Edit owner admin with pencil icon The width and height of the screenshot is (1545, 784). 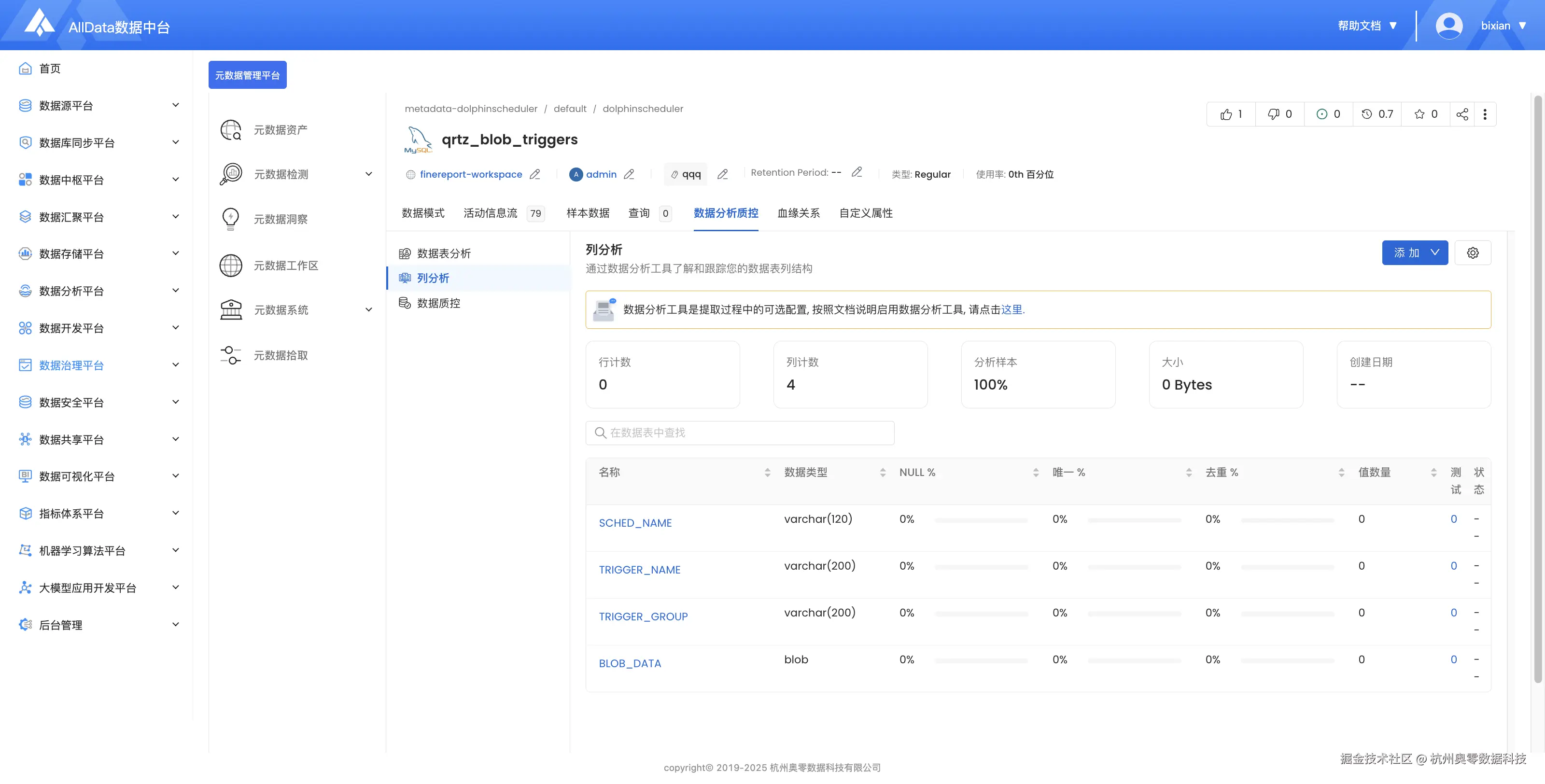click(x=629, y=174)
